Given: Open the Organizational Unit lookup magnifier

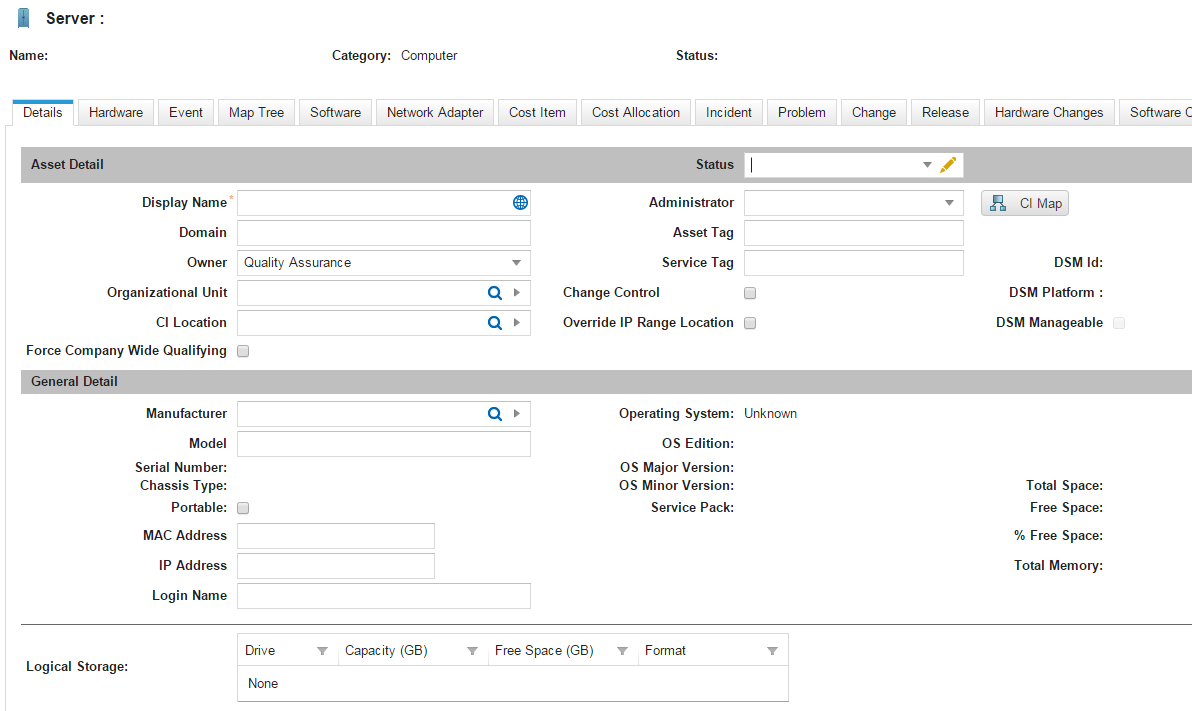Looking at the screenshot, I should (494, 292).
